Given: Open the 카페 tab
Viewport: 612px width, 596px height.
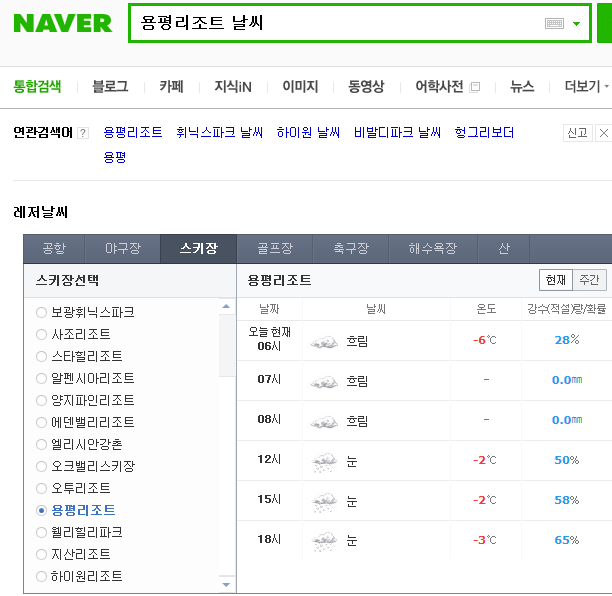Looking at the screenshot, I should click(171, 86).
